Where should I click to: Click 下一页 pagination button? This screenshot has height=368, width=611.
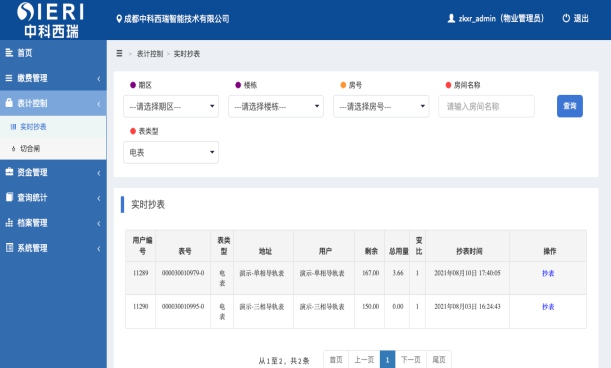coord(411,359)
